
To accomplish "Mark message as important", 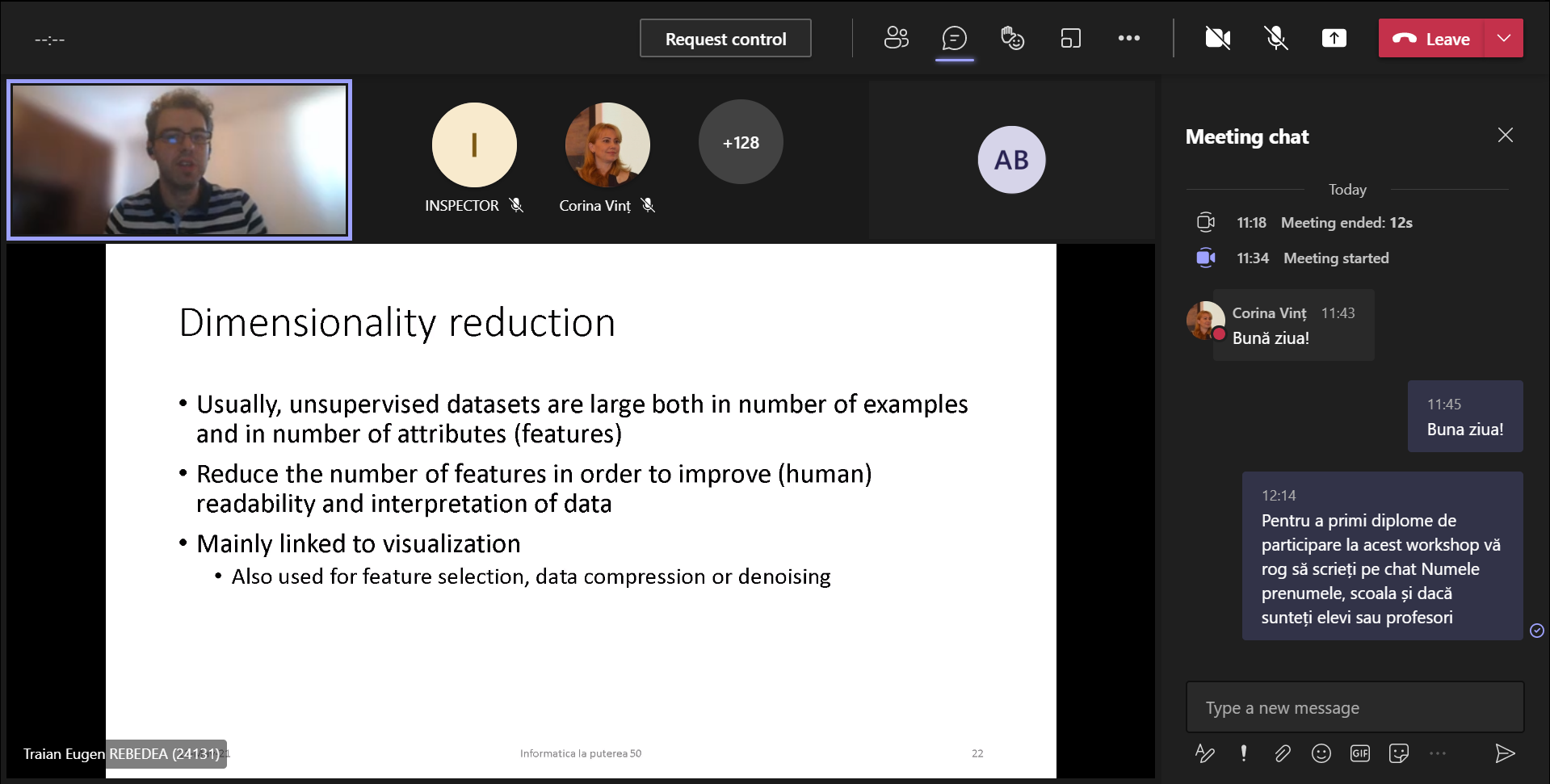I will (x=1243, y=753).
